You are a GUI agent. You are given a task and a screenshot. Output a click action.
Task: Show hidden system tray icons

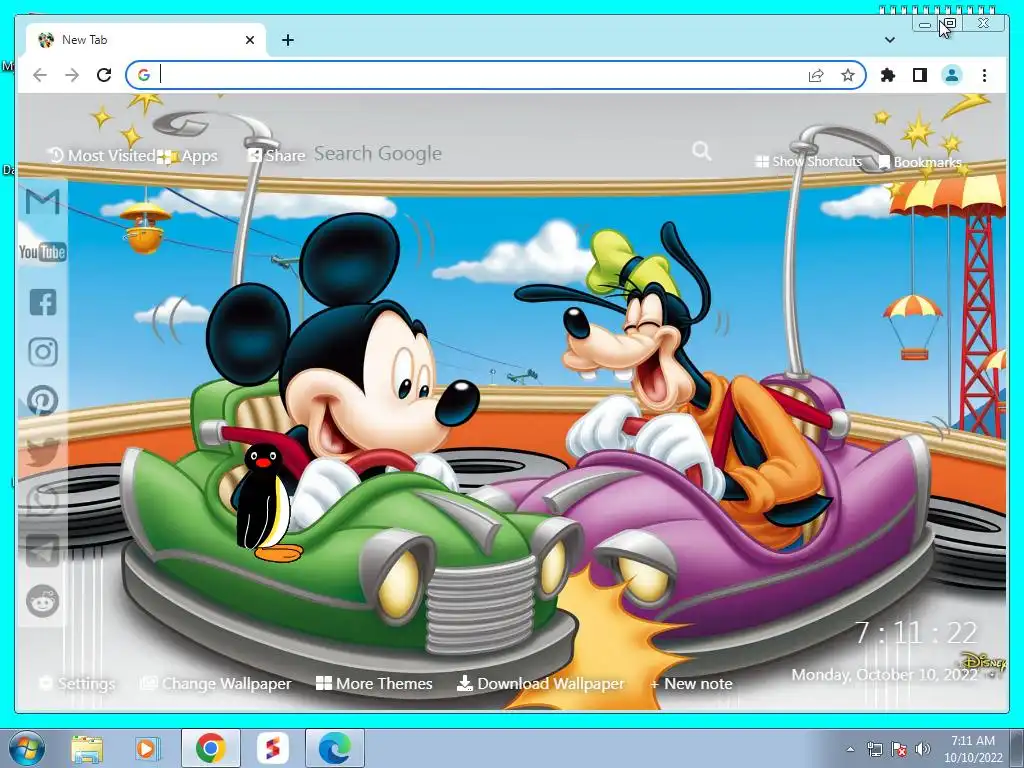(x=850, y=749)
